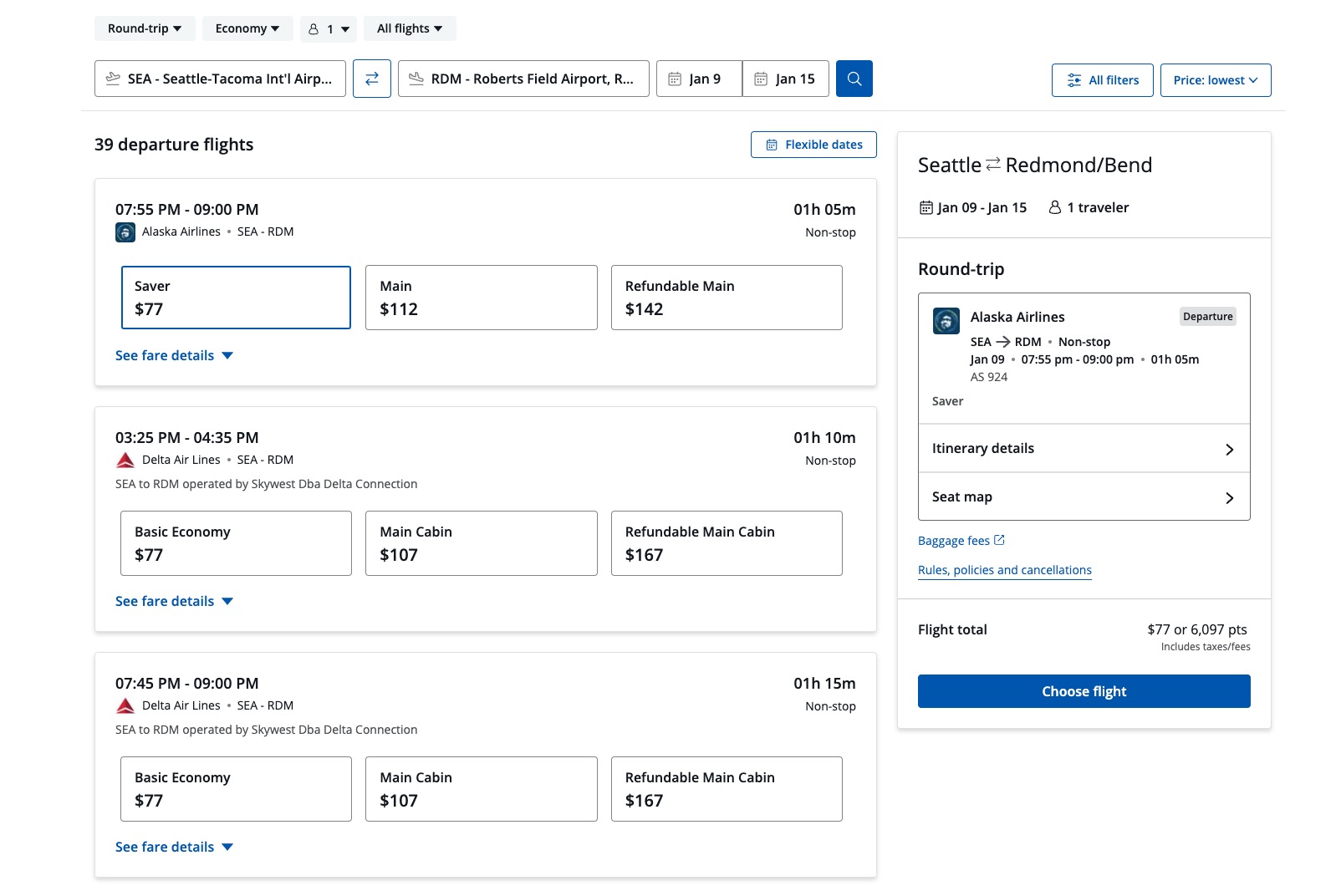
Task: Click the calendar icon in Jan 15 field
Action: point(761,79)
